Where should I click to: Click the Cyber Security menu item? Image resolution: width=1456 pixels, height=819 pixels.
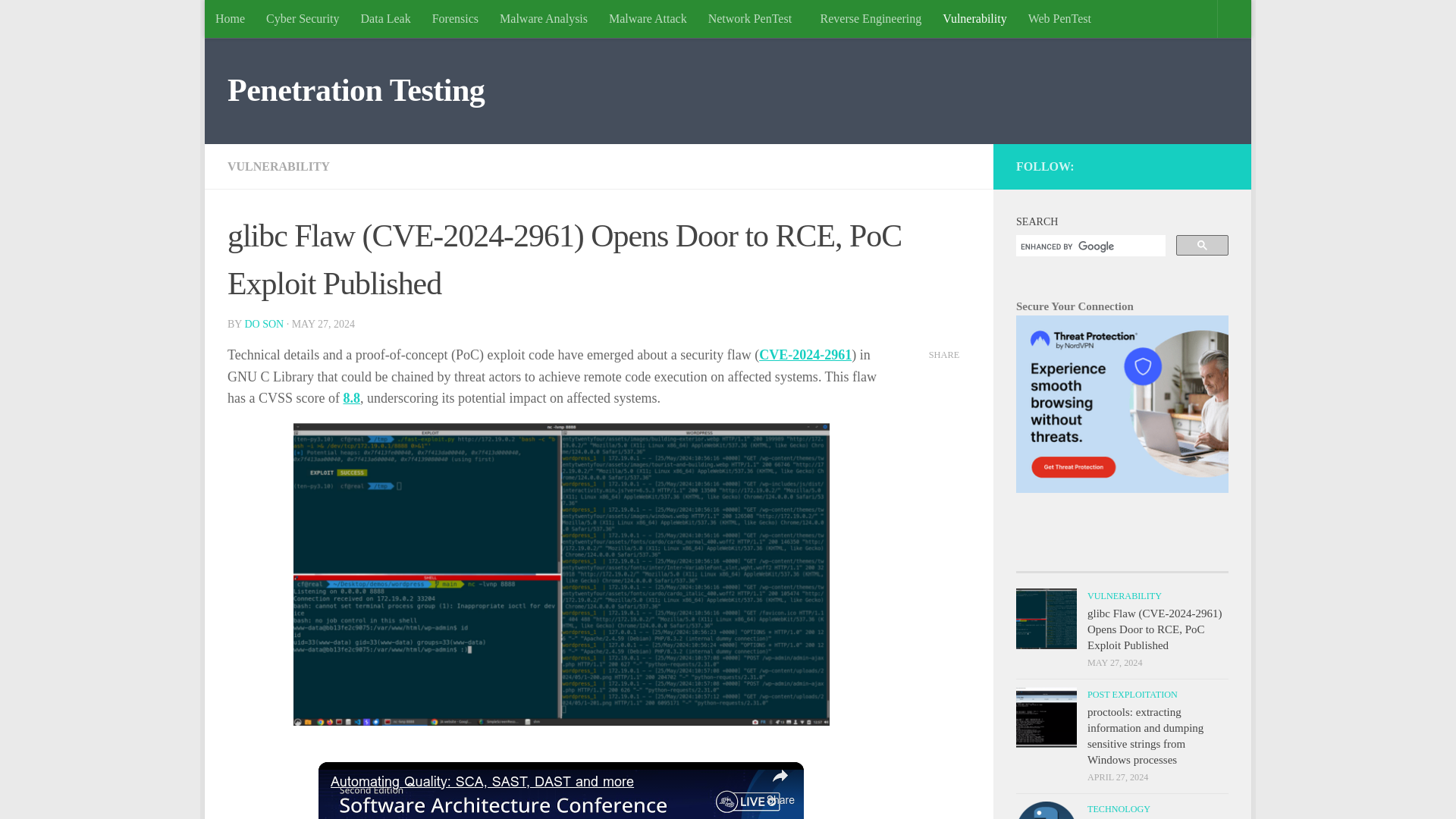pyautogui.click(x=302, y=18)
